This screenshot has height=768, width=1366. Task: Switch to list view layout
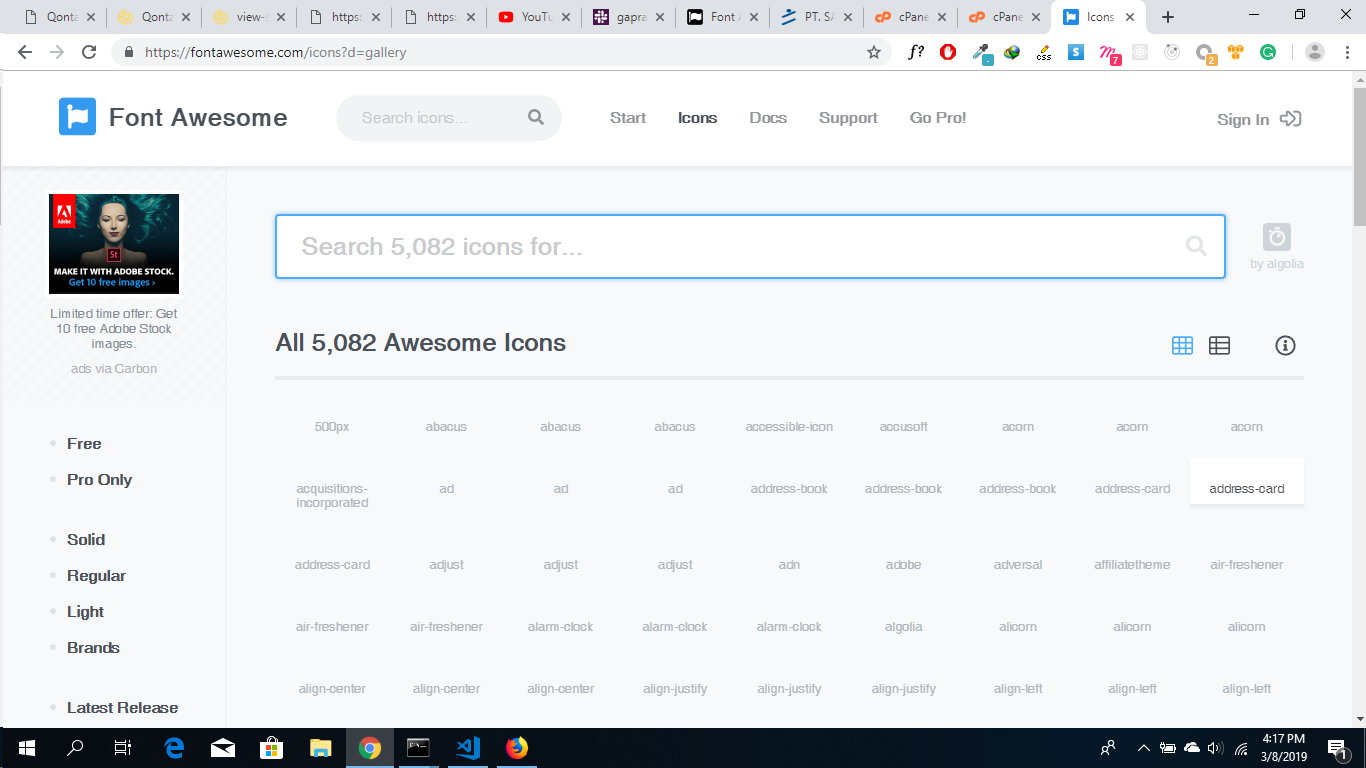pyautogui.click(x=1219, y=345)
